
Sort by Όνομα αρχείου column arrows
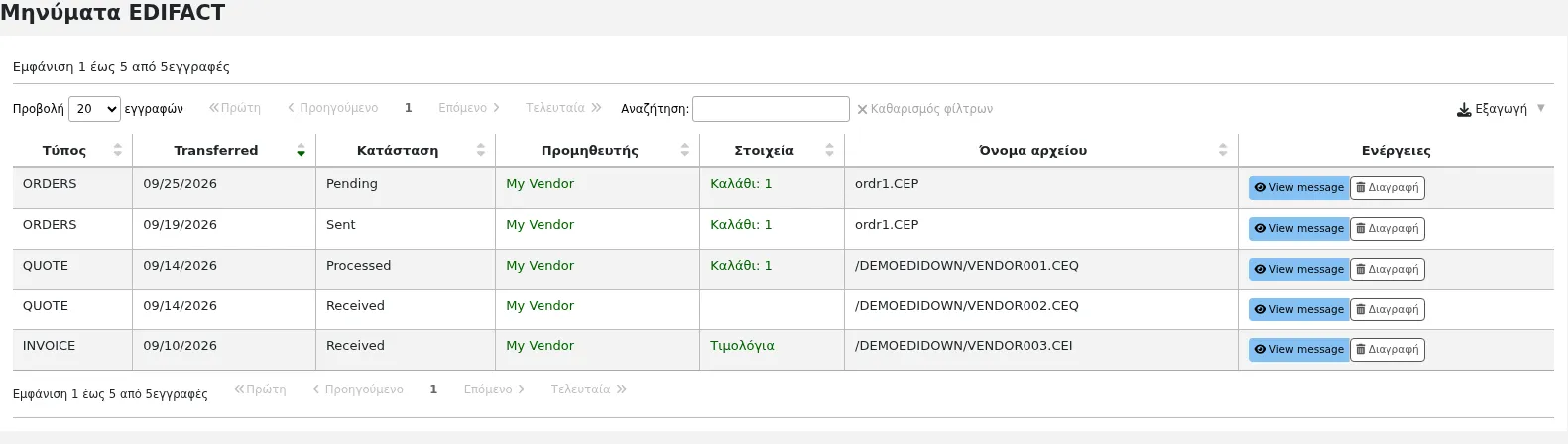click(x=1223, y=150)
